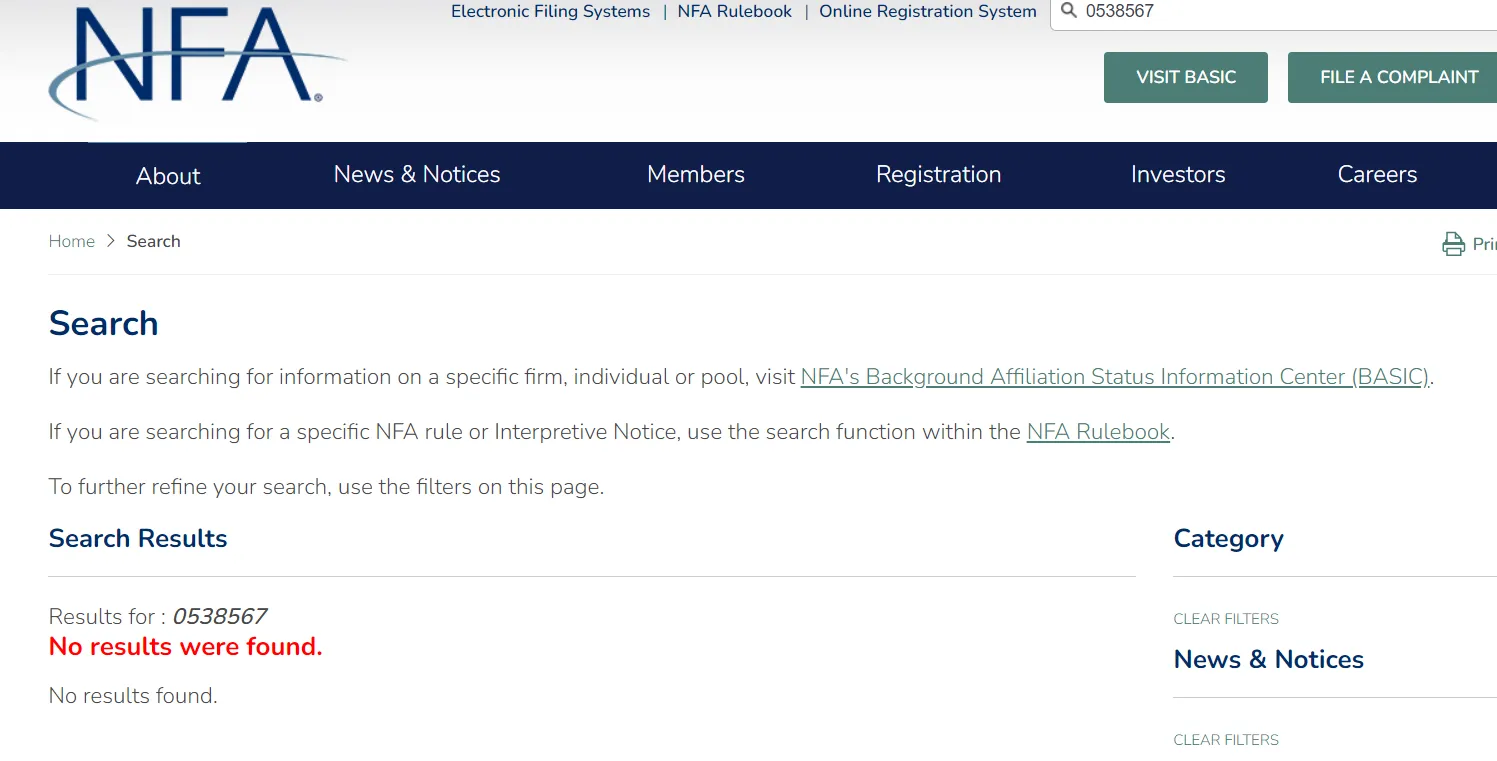Click the NFA logo
The height and width of the screenshot is (761, 1497).
pyautogui.click(x=197, y=62)
